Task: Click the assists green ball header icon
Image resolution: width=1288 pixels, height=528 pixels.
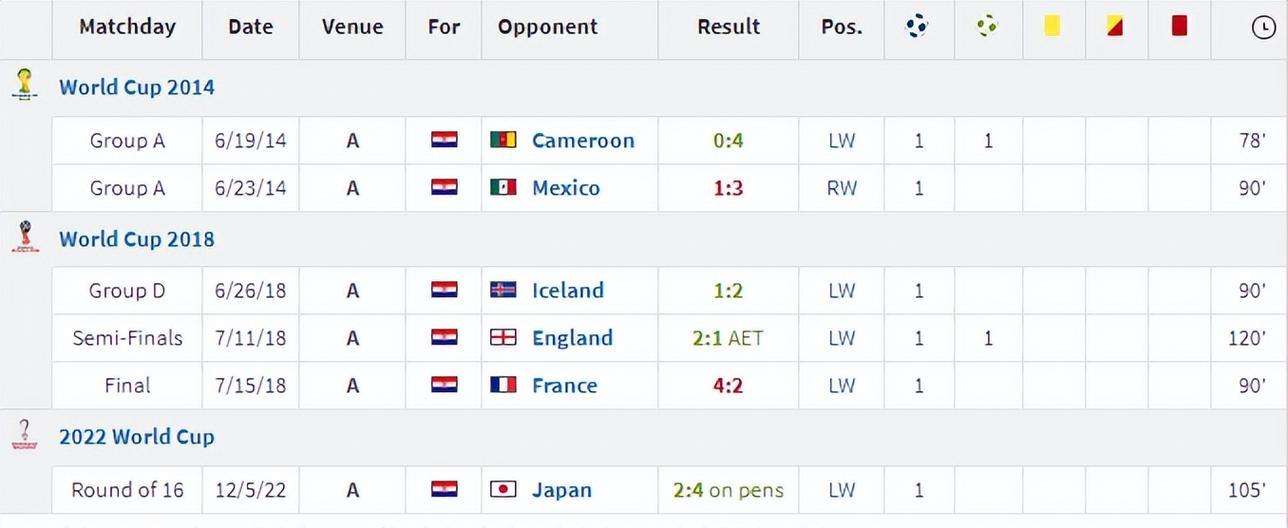Action: (988, 27)
